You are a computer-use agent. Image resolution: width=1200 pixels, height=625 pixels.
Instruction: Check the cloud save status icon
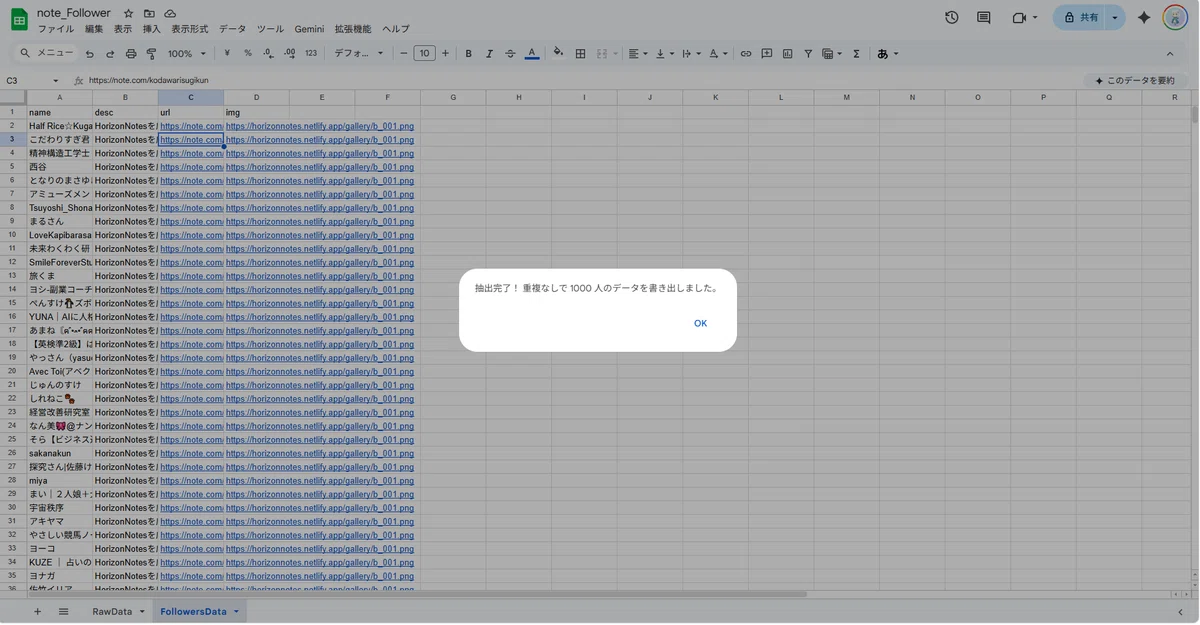[170, 14]
